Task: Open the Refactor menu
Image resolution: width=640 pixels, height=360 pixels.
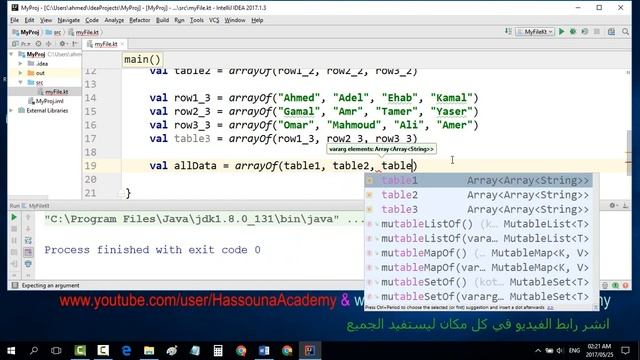Action: (140, 20)
